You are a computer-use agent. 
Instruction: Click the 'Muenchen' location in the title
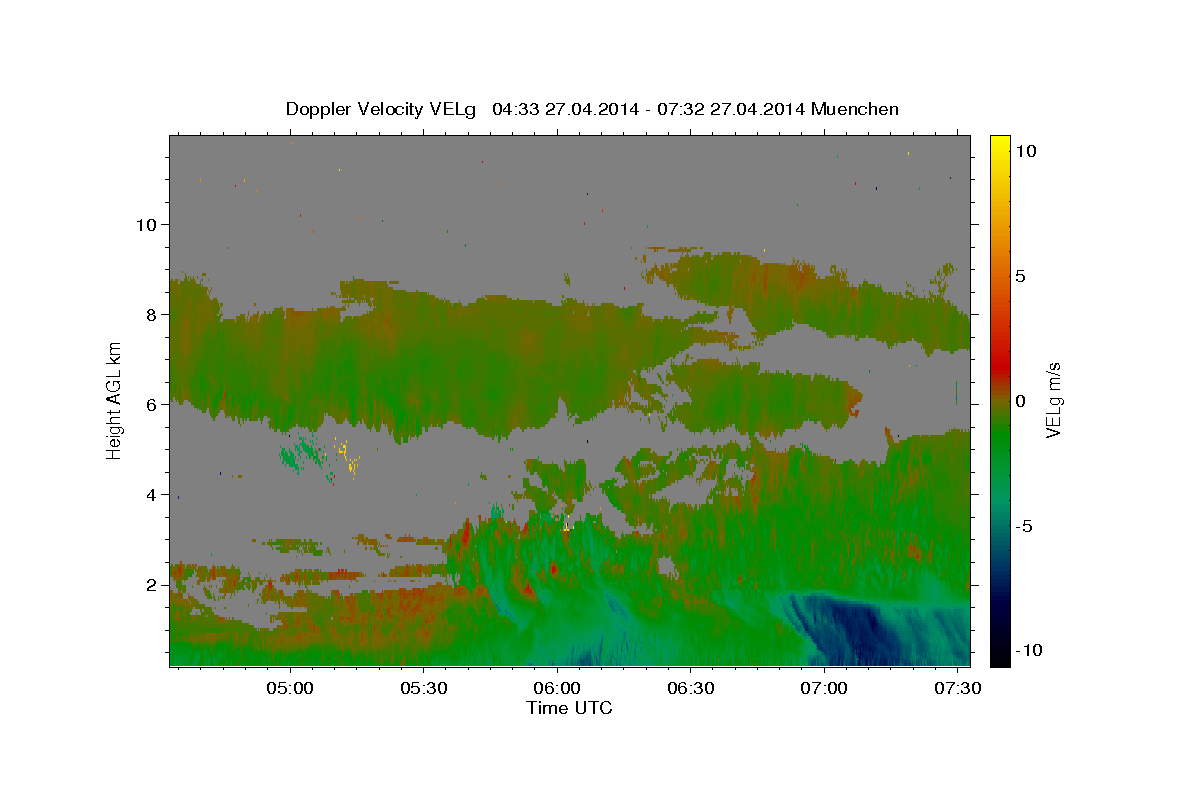[x=855, y=109]
